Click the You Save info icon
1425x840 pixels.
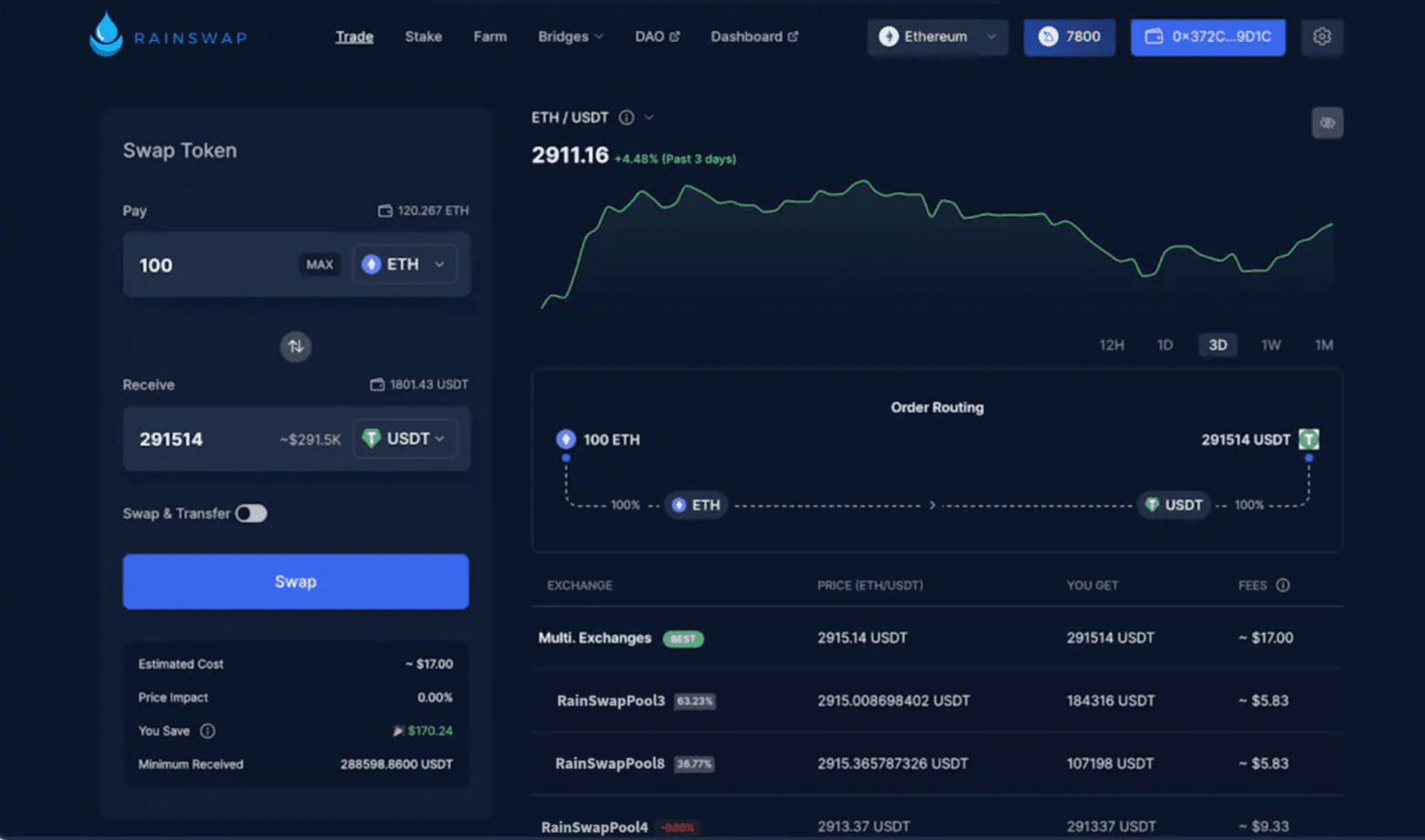click(208, 731)
